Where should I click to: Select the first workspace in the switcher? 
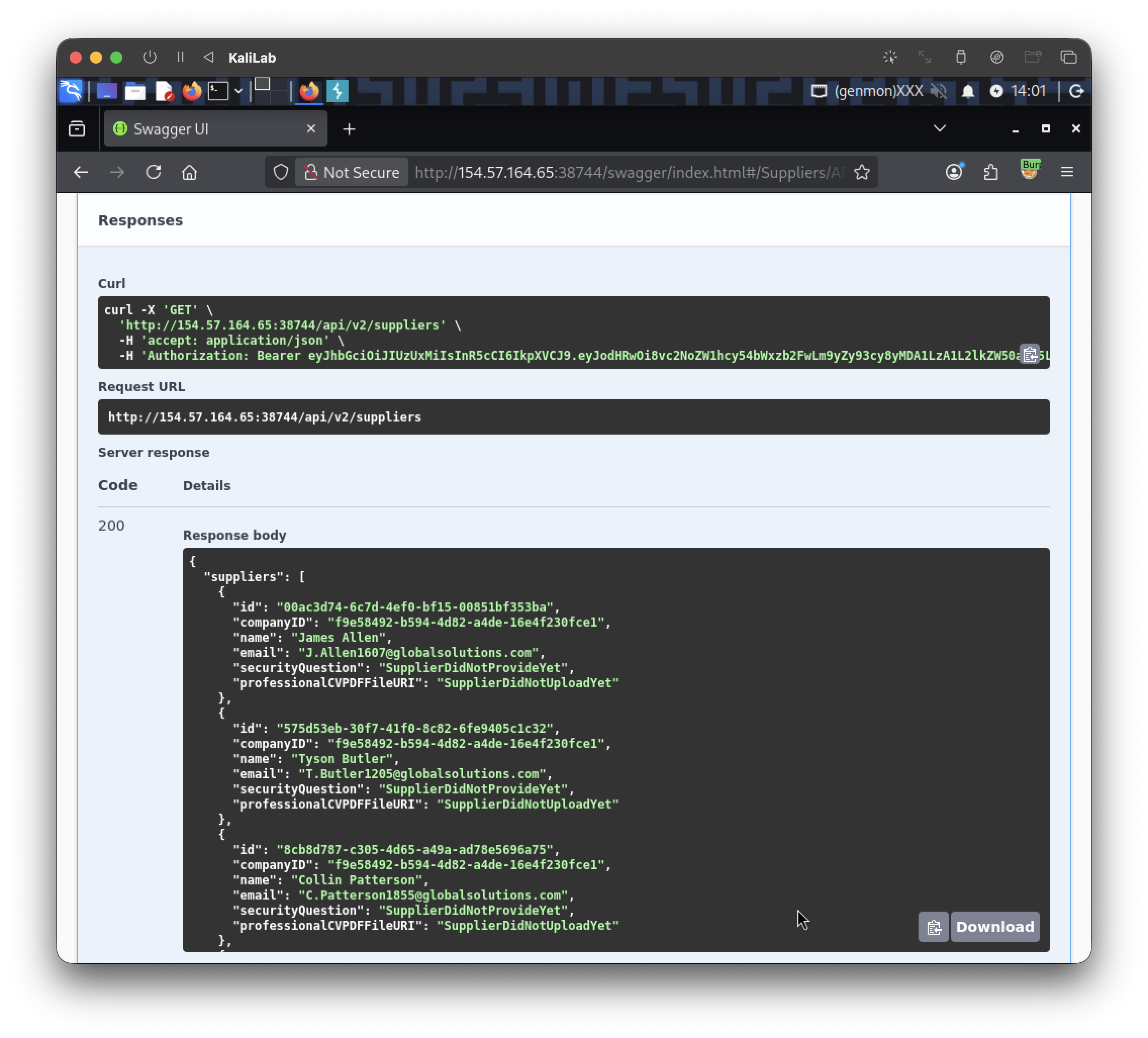[261, 84]
